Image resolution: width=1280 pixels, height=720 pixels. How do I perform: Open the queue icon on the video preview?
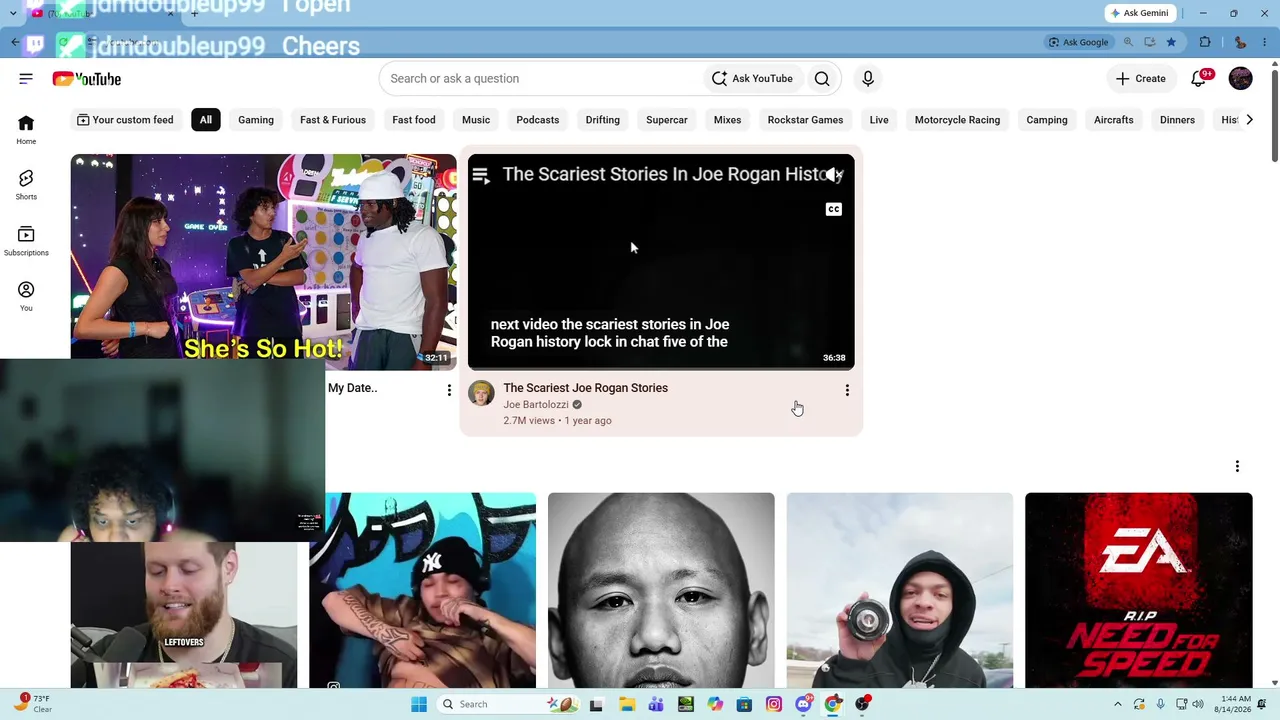point(481,176)
